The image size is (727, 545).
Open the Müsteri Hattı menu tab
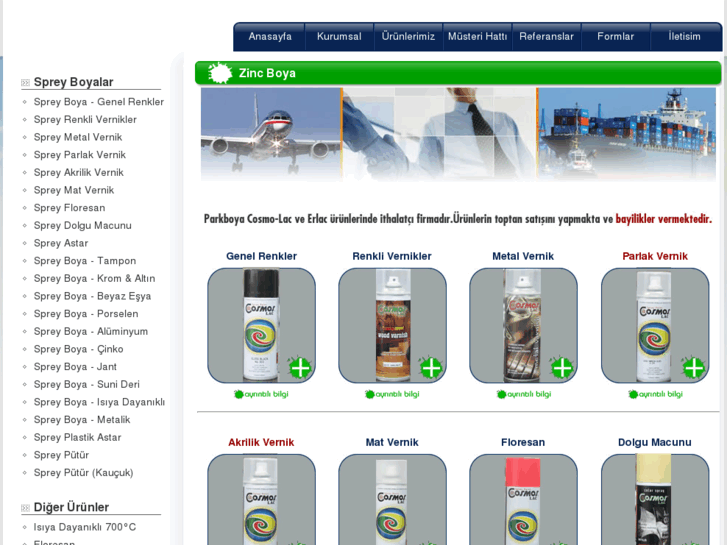[477, 37]
